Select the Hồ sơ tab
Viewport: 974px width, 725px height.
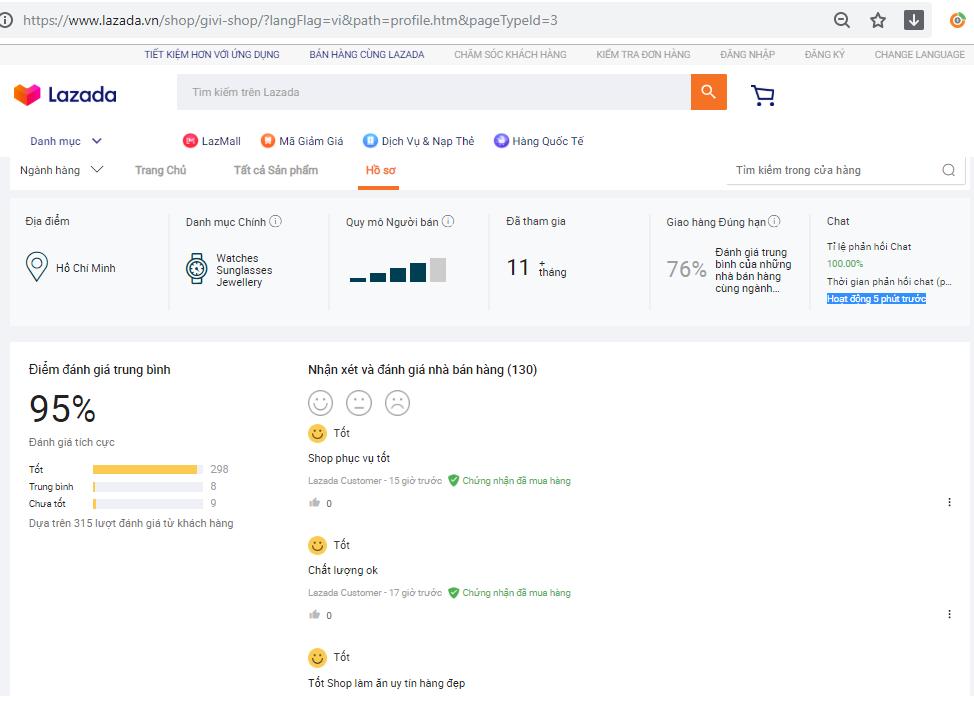380,170
